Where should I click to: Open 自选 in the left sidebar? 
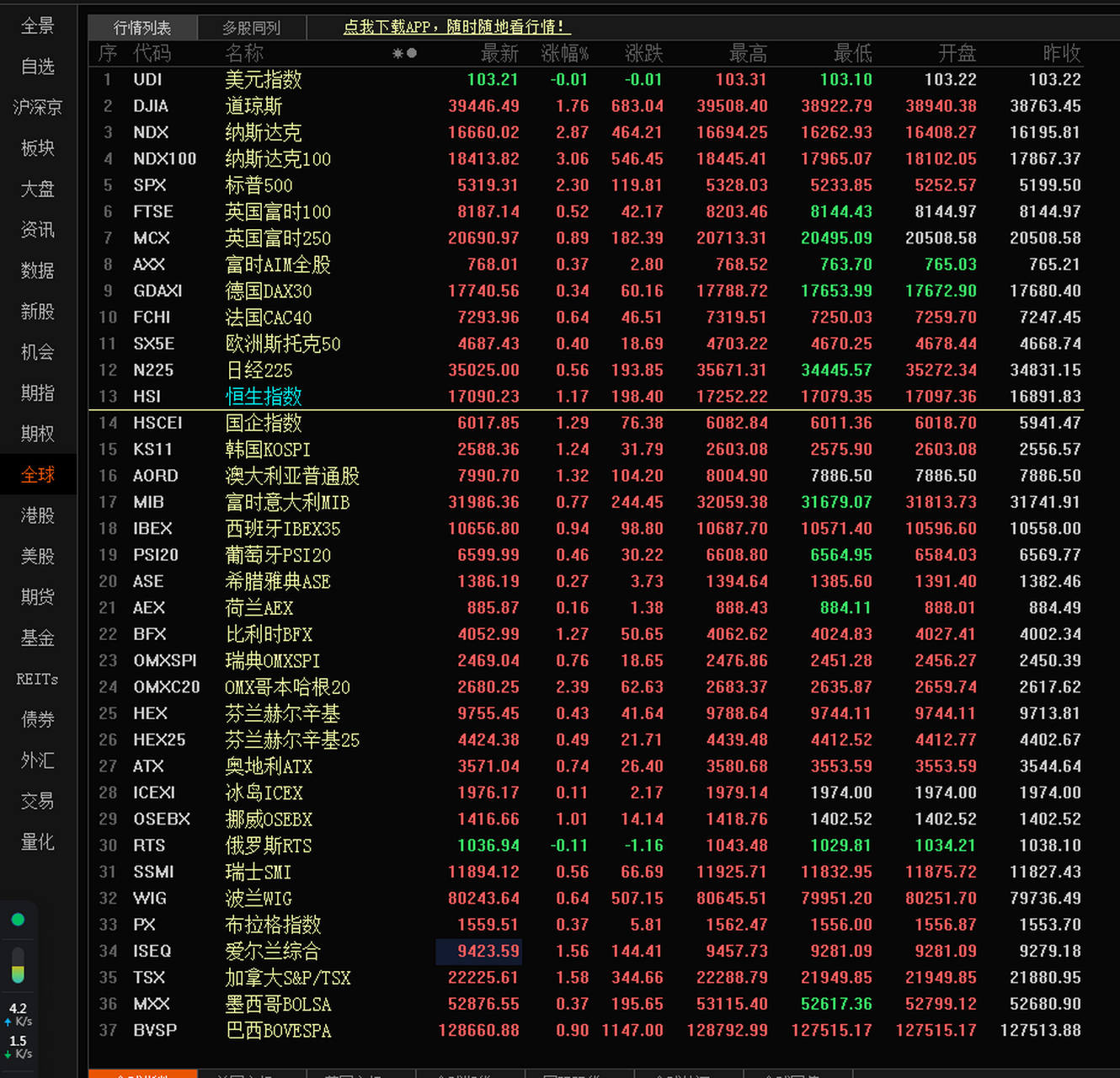pos(38,67)
